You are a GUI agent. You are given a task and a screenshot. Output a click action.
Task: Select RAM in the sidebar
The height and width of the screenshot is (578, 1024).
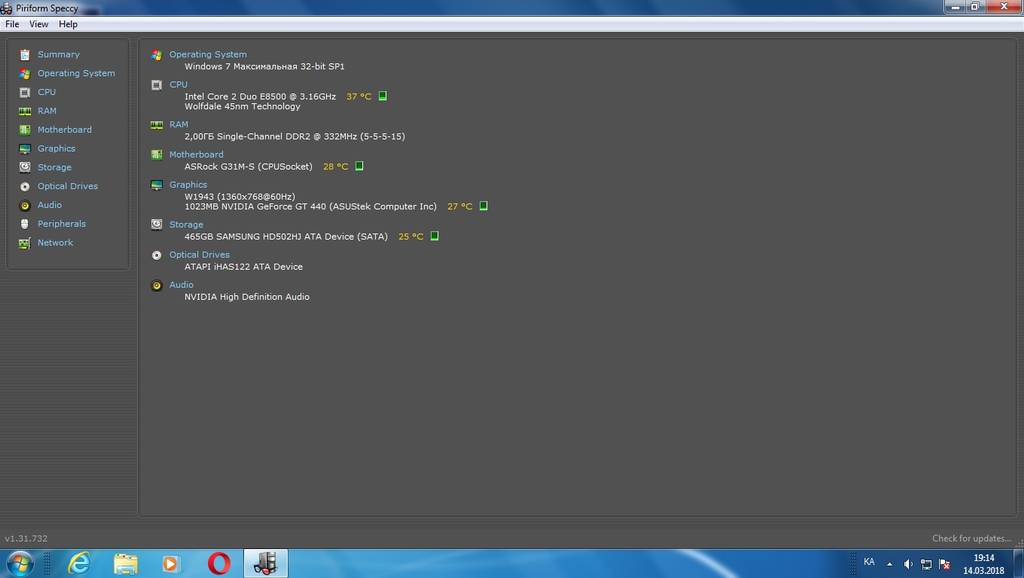click(47, 111)
